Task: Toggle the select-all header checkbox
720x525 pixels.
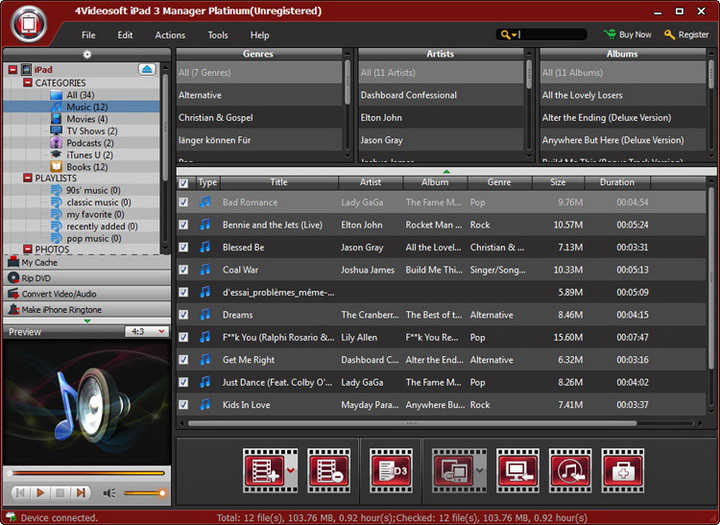Action: point(183,183)
